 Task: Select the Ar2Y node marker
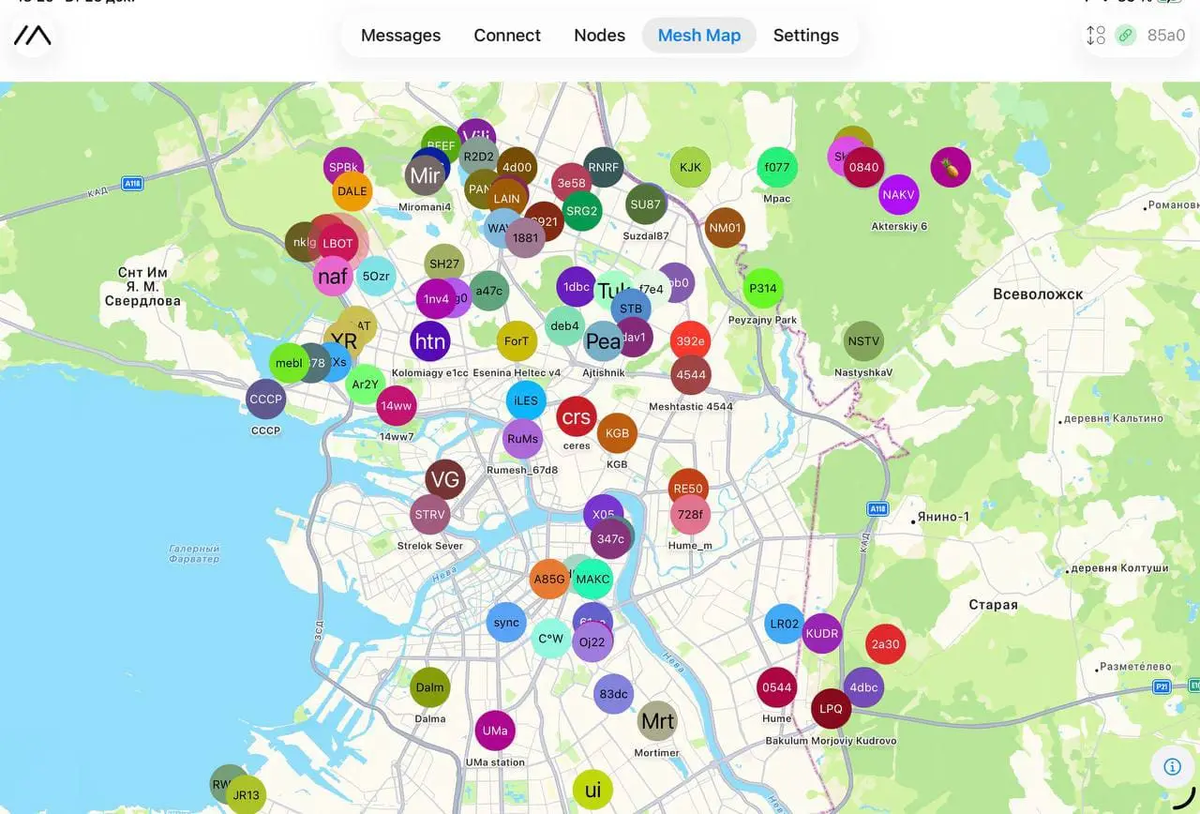tap(365, 384)
